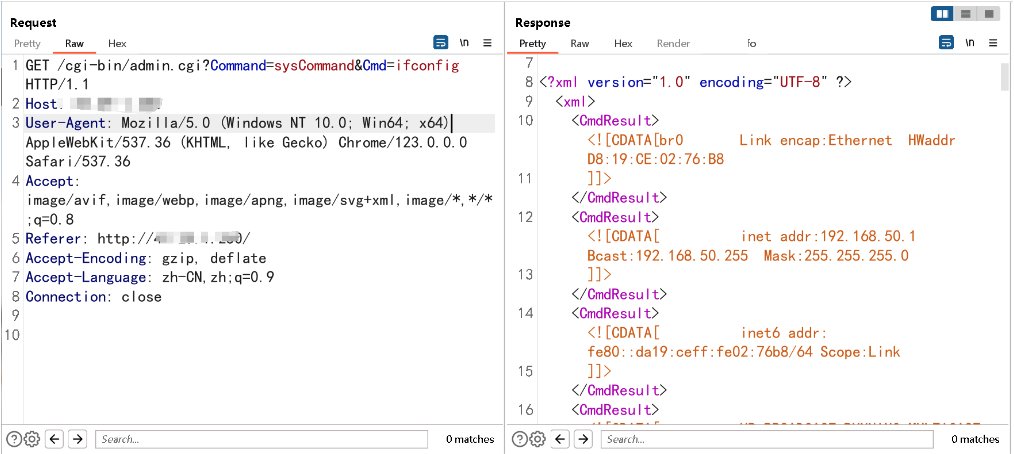Select side-by-side split layout icon
This screenshot has width=1014, height=454.
click(x=943, y=14)
